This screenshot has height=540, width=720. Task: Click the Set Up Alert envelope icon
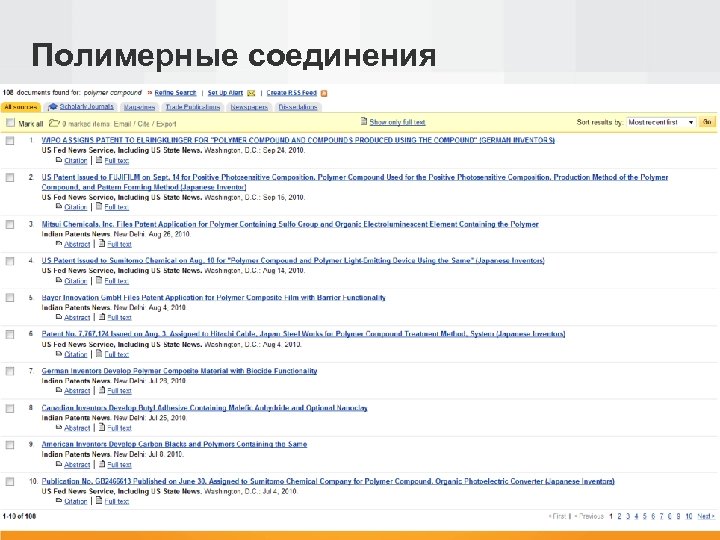251,93
